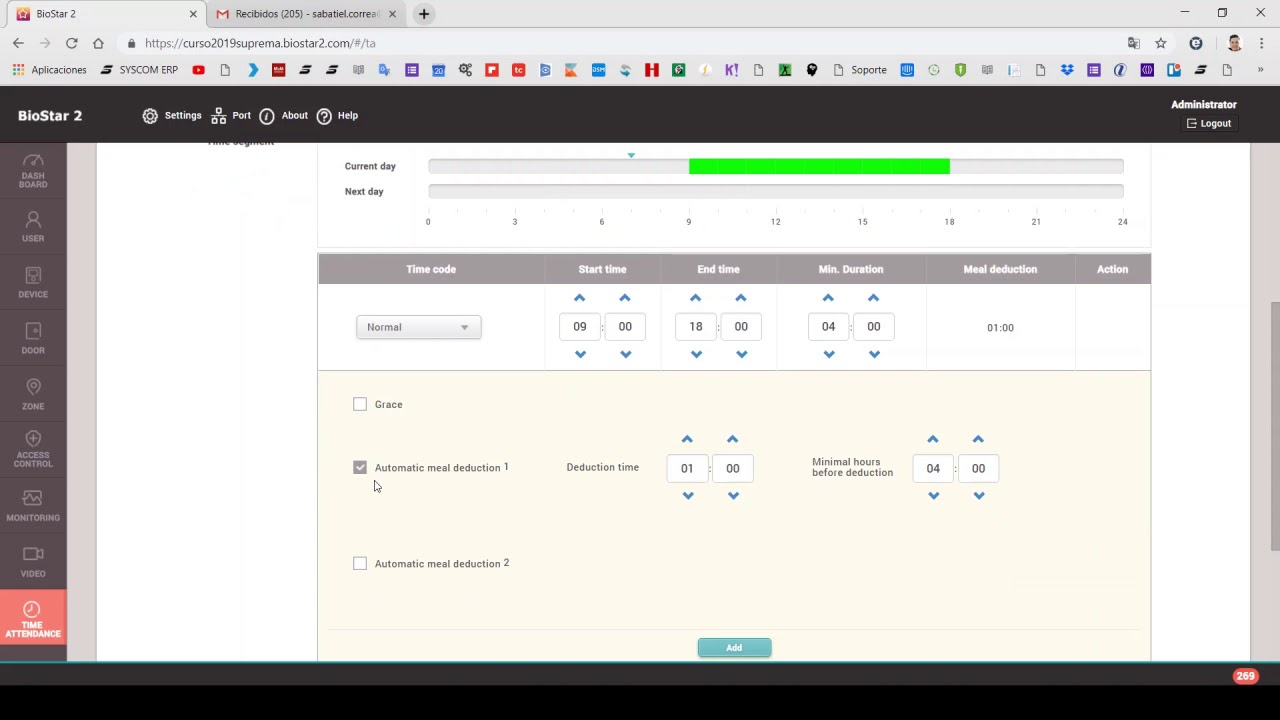1280x720 pixels.
Task: Click the page vertical scrollbar
Action: (1274, 425)
